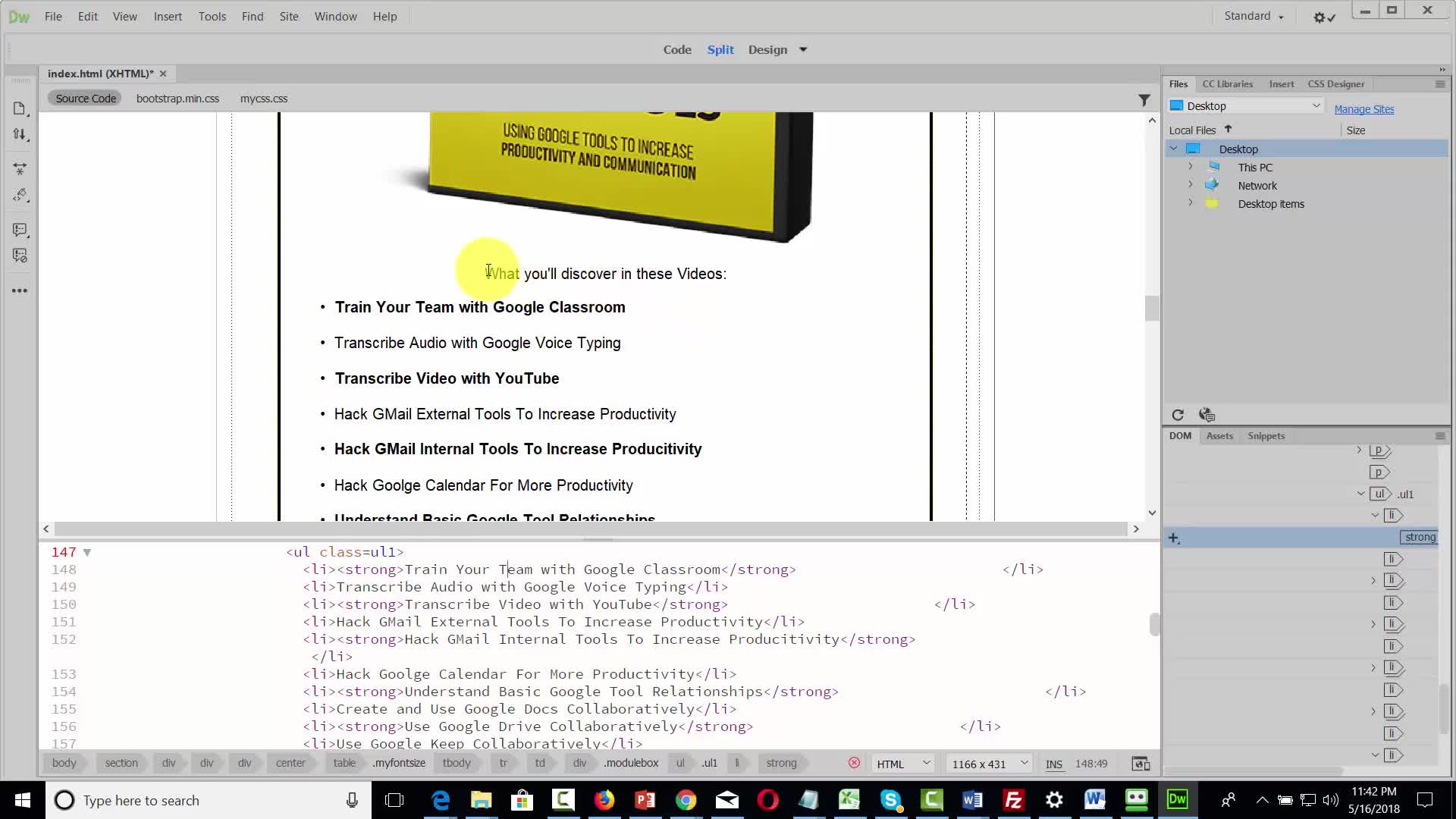Collapse the ul .ul1 DOM node
Image resolution: width=1456 pixels, height=819 pixels.
pyautogui.click(x=1361, y=494)
